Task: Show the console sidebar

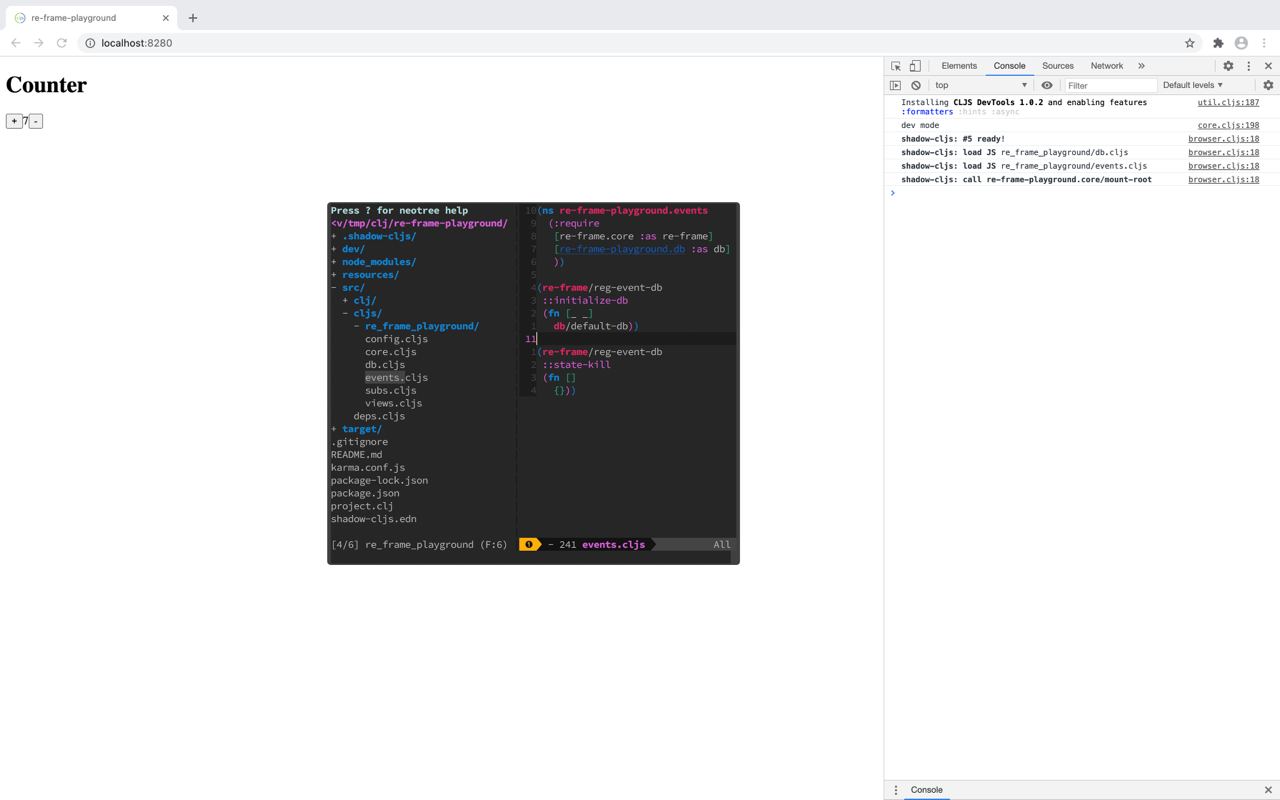Action: click(895, 85)
